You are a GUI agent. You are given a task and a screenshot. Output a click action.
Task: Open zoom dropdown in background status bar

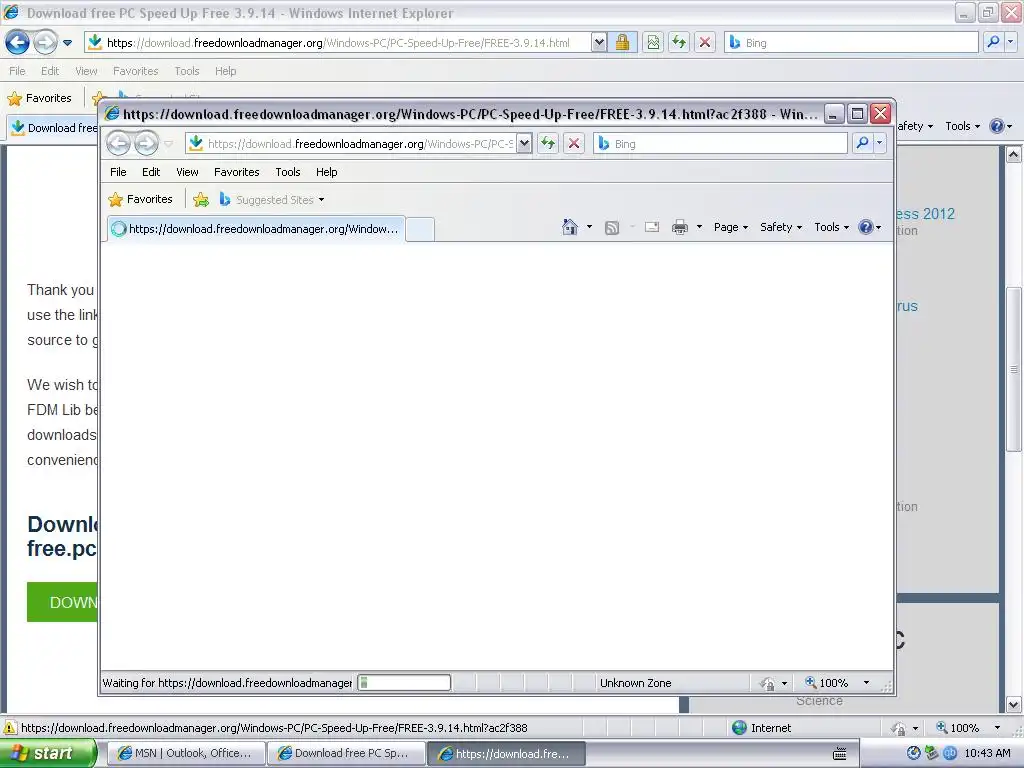997,728
